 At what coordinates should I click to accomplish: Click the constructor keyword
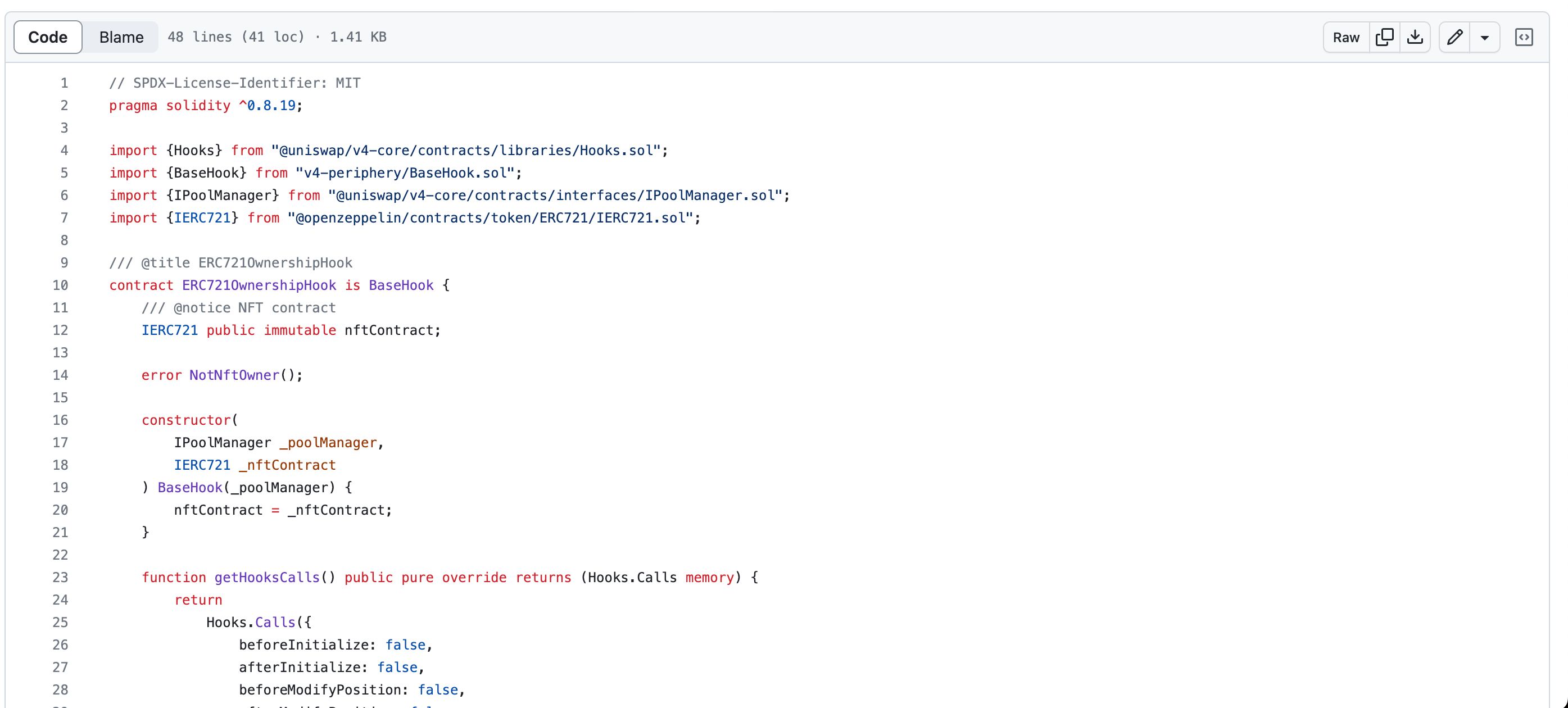point(186,420)
